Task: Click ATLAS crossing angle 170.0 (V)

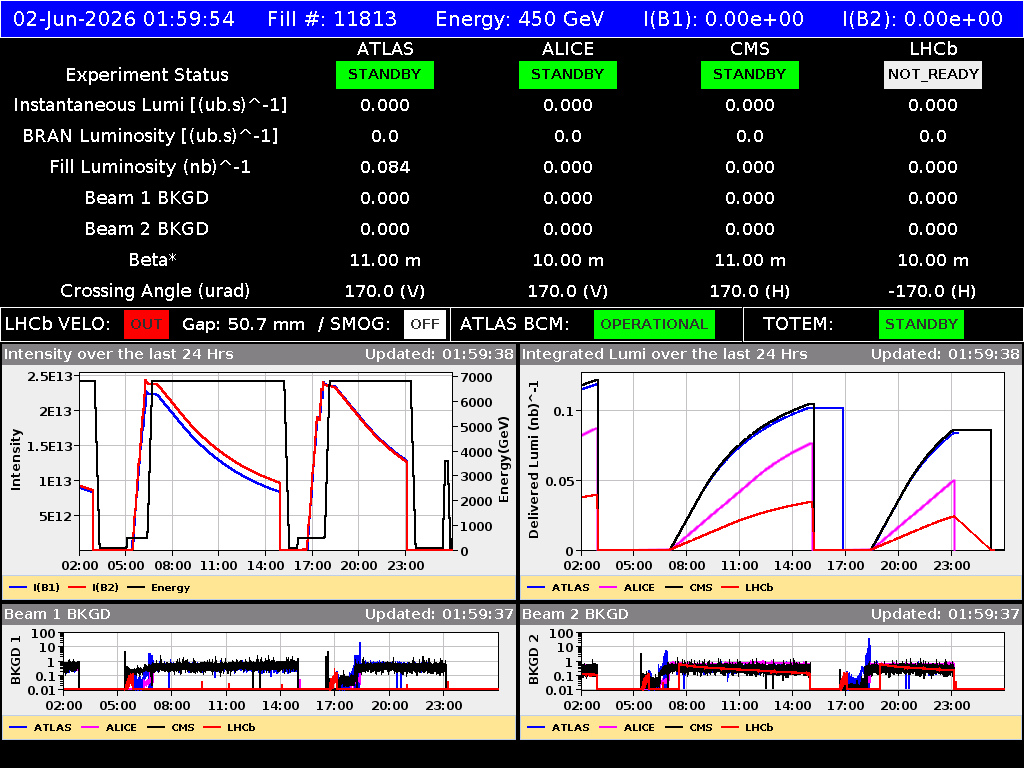Action: point(385,291)
